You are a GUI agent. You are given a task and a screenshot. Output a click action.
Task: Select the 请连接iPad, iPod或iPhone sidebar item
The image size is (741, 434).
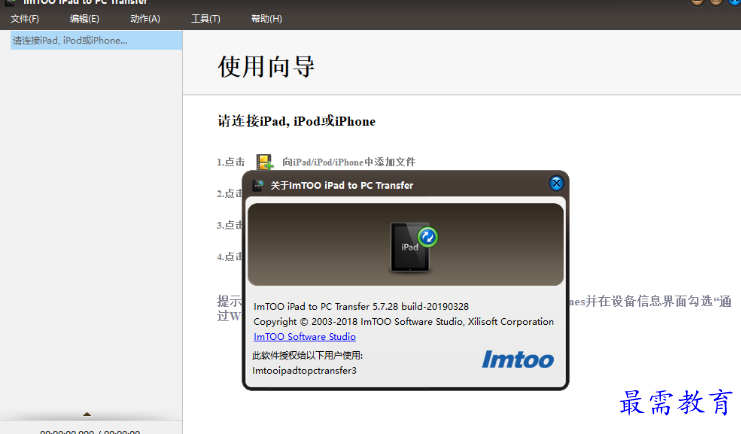[96, 41]
